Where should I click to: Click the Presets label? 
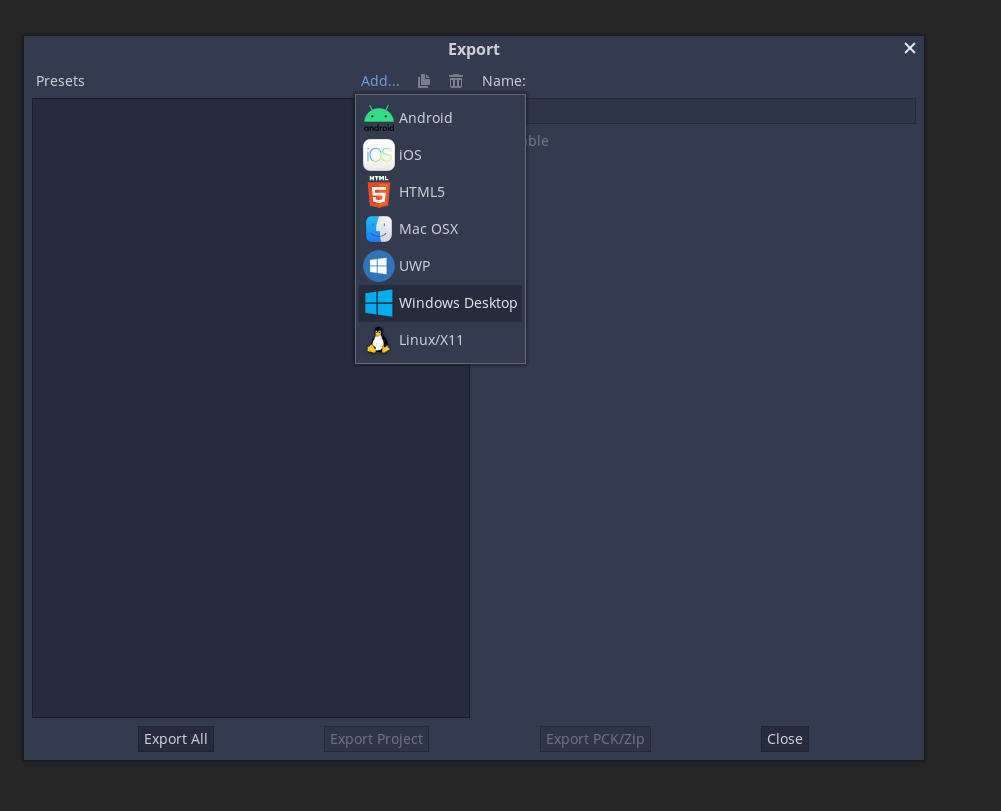60,81
